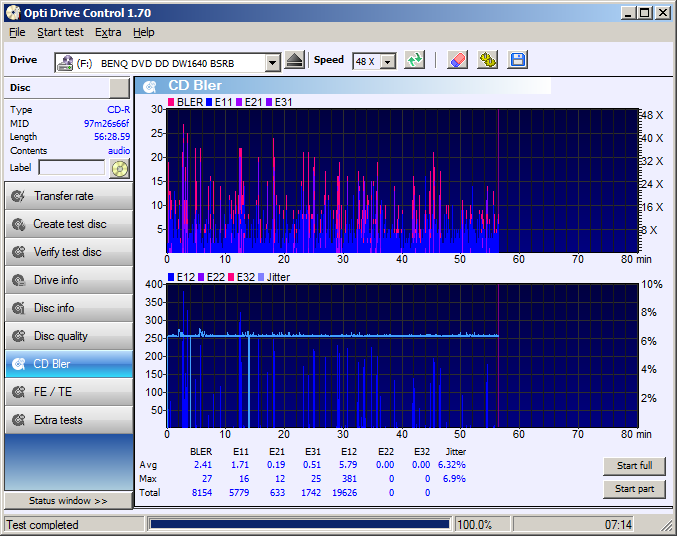Image resolution: width=677 pixels, height=536 pixels.
Task: Click the eraser icon to erase disc
Action: (x=457, y=60)
